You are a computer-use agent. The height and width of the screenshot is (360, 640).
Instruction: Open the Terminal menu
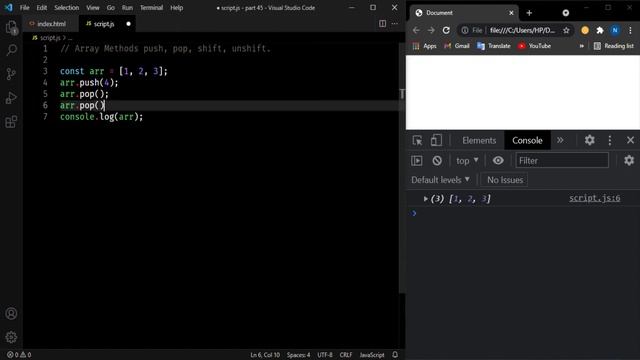coord(151,8)
